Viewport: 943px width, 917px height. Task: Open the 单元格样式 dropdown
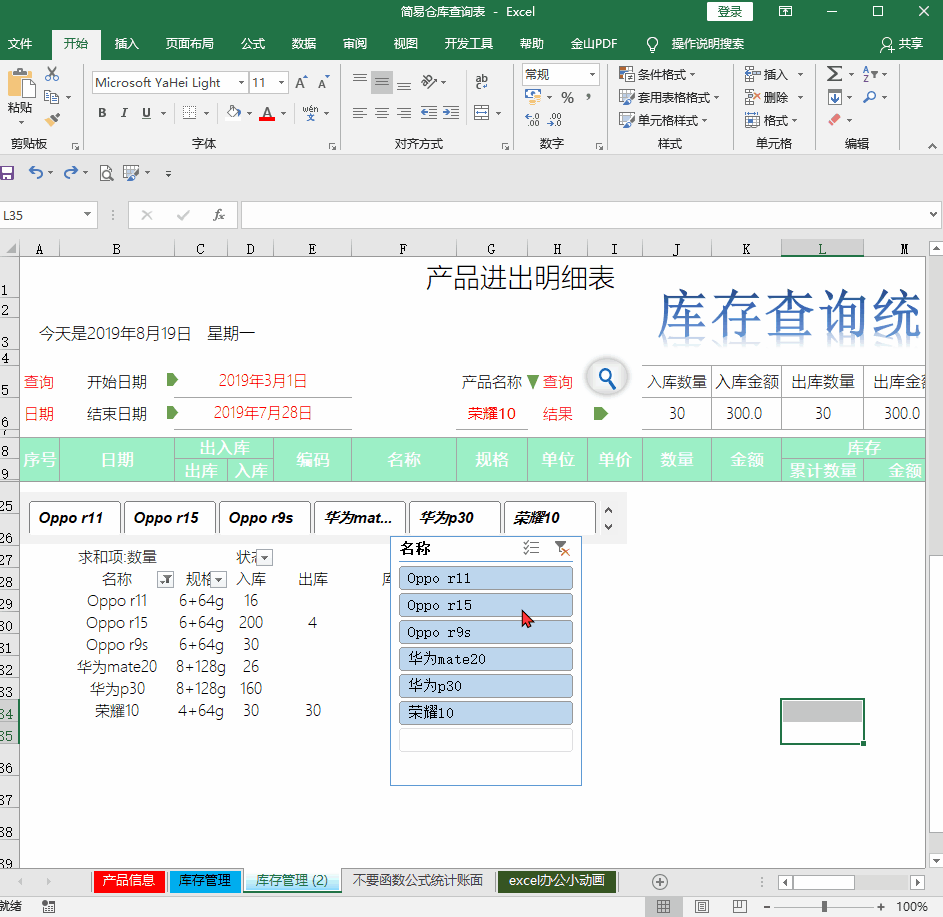[663, 120]
